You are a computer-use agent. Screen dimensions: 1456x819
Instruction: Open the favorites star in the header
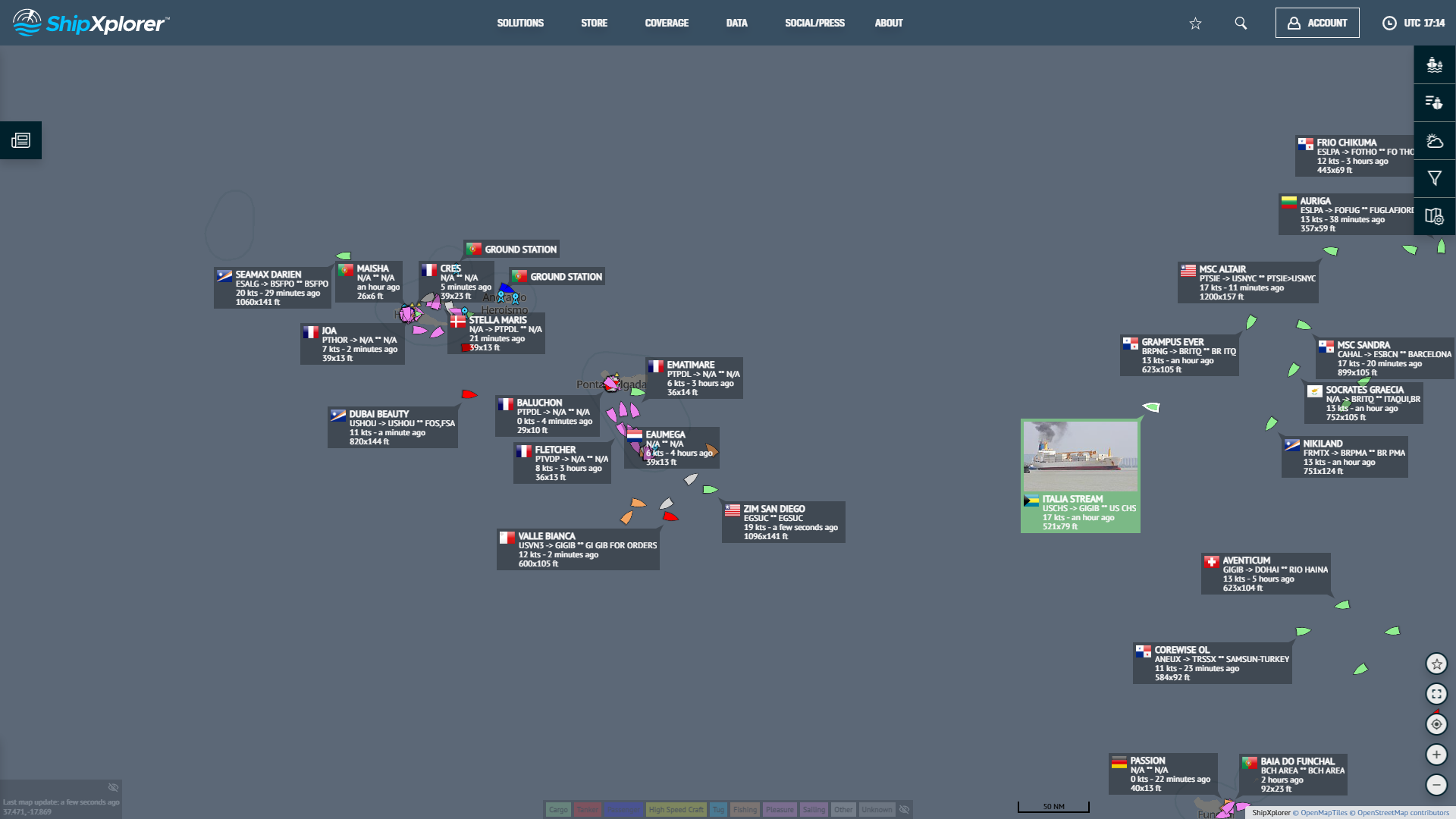1195,24
